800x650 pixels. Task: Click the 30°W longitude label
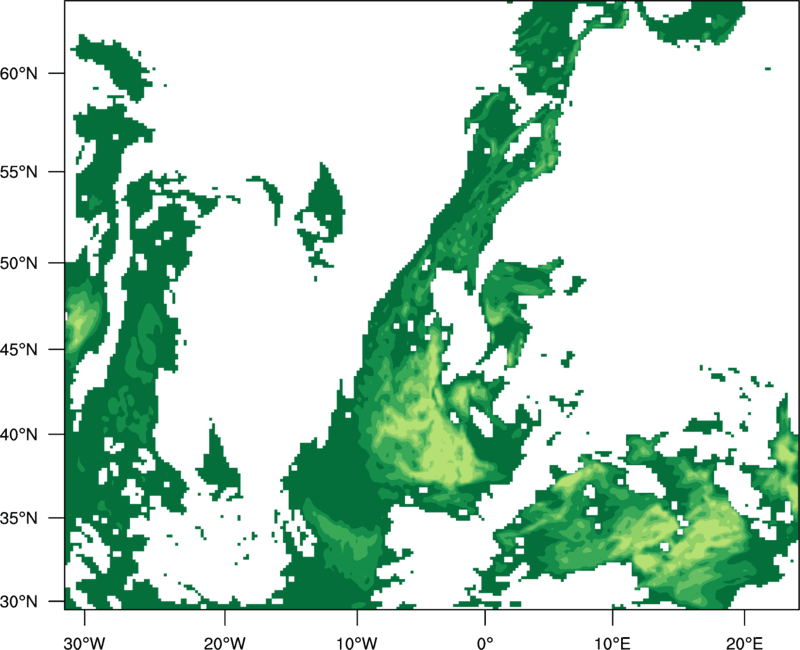coord(85,643)
